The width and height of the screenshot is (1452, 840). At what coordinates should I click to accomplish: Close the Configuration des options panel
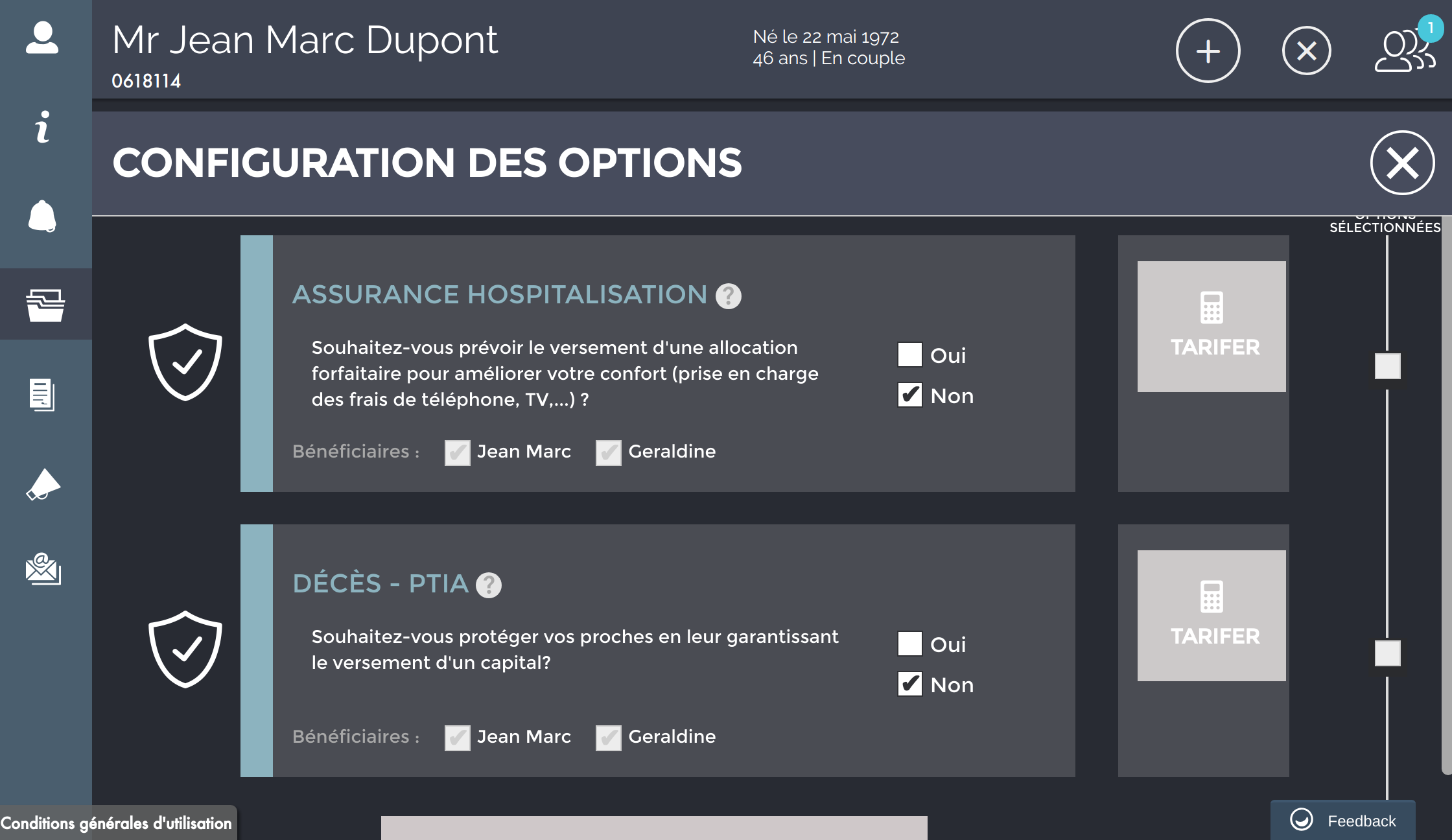(x=1403, y=163)
